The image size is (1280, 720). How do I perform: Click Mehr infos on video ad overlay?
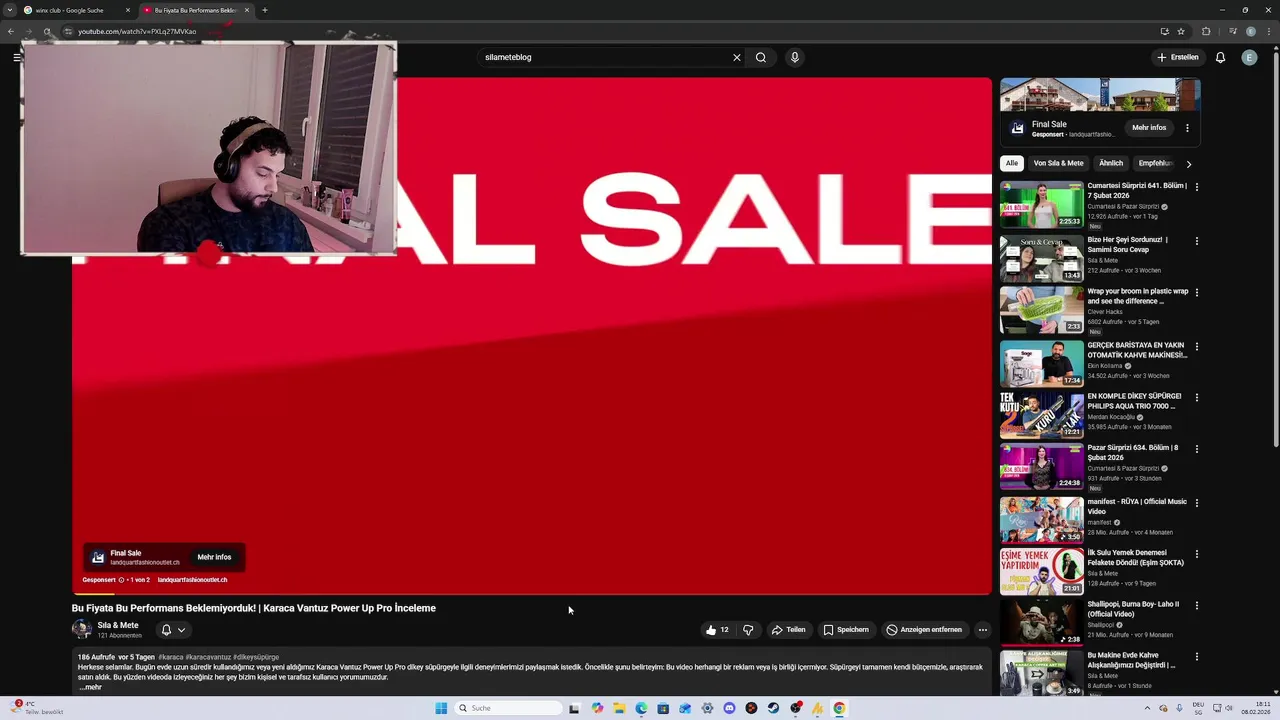point(214,557)
